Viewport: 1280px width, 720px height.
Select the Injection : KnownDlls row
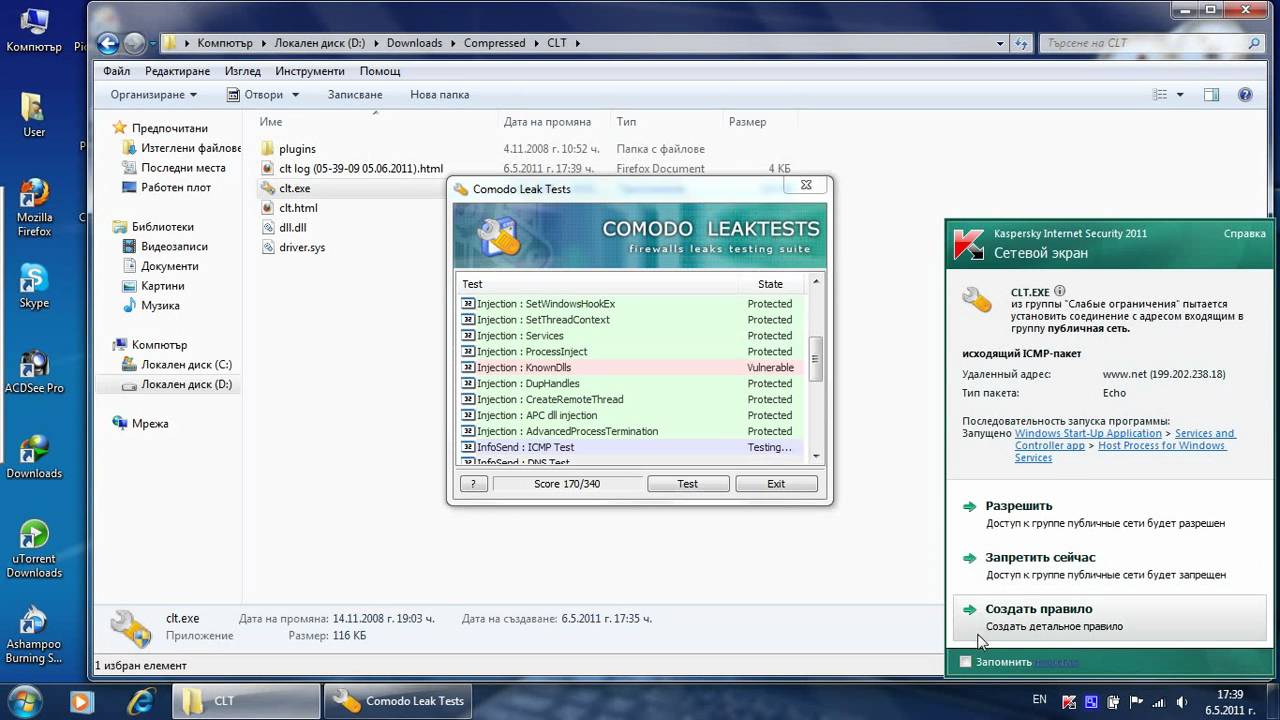pyautogui.click(x=632, y=367)
